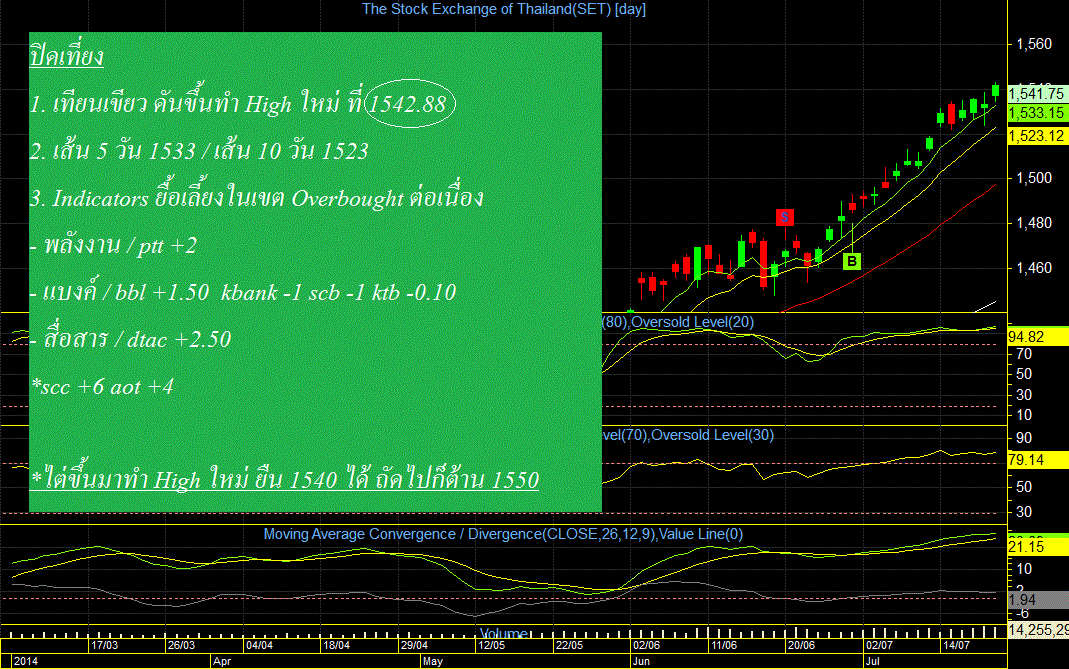Click the 18/04 date on the timeline
Image resolution: width=1069 pixels, height=669 pixels.
point(336,645)
